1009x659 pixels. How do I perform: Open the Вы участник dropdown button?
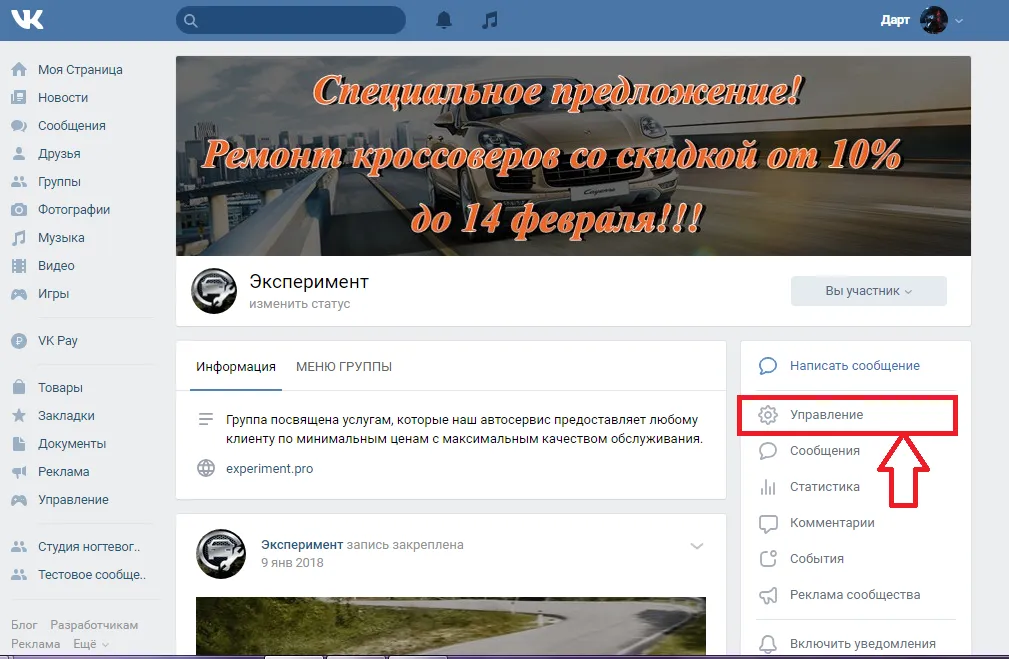pyautogui.click(x=869, y=291)
